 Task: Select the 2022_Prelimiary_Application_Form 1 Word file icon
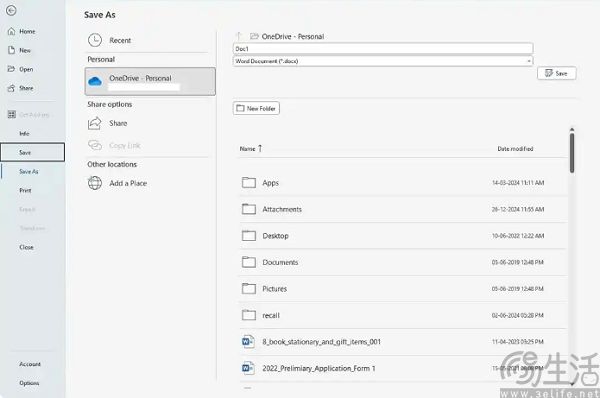click(248, 368)
